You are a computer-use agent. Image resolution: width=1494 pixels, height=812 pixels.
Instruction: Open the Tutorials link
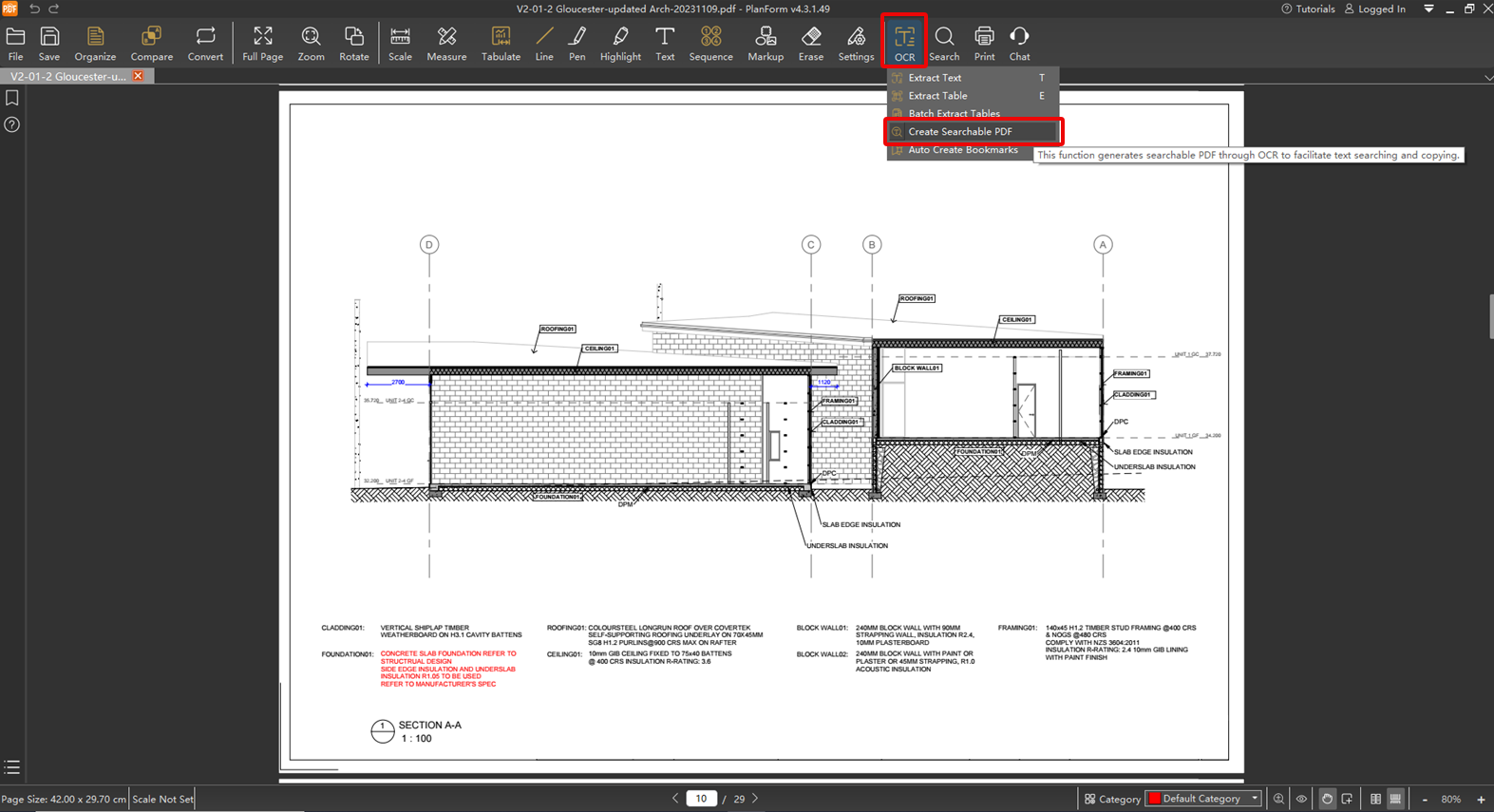[x=1308, y=9]
